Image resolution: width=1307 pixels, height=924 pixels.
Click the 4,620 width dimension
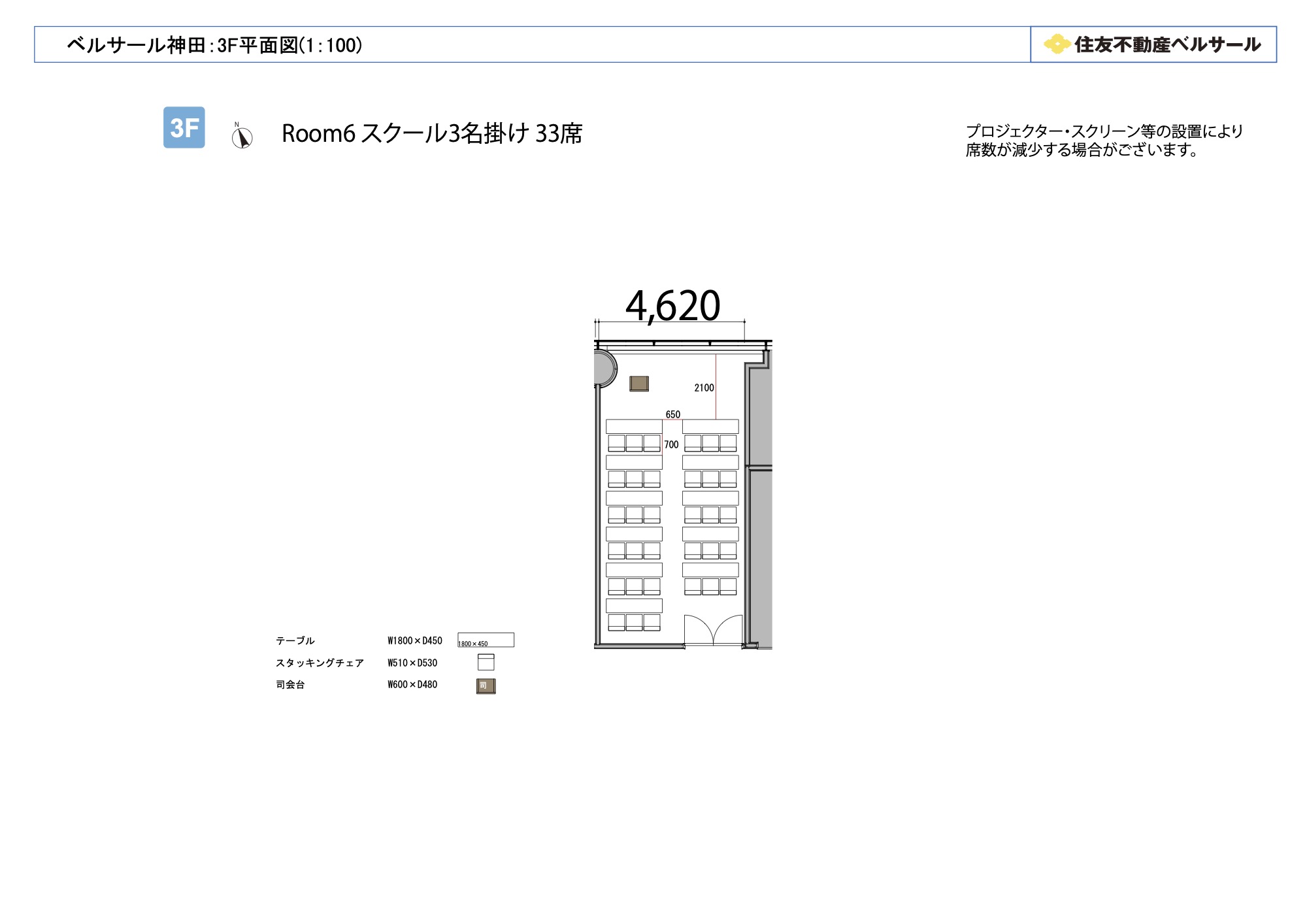(672, 306)
